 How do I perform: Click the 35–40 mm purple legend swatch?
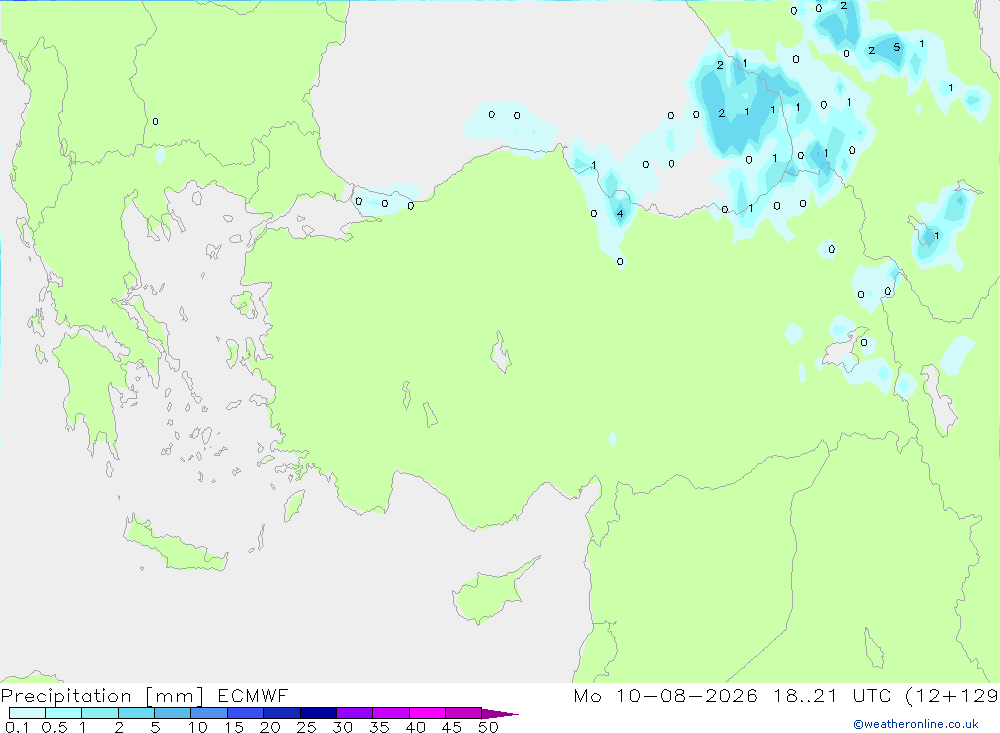[391, 713]
